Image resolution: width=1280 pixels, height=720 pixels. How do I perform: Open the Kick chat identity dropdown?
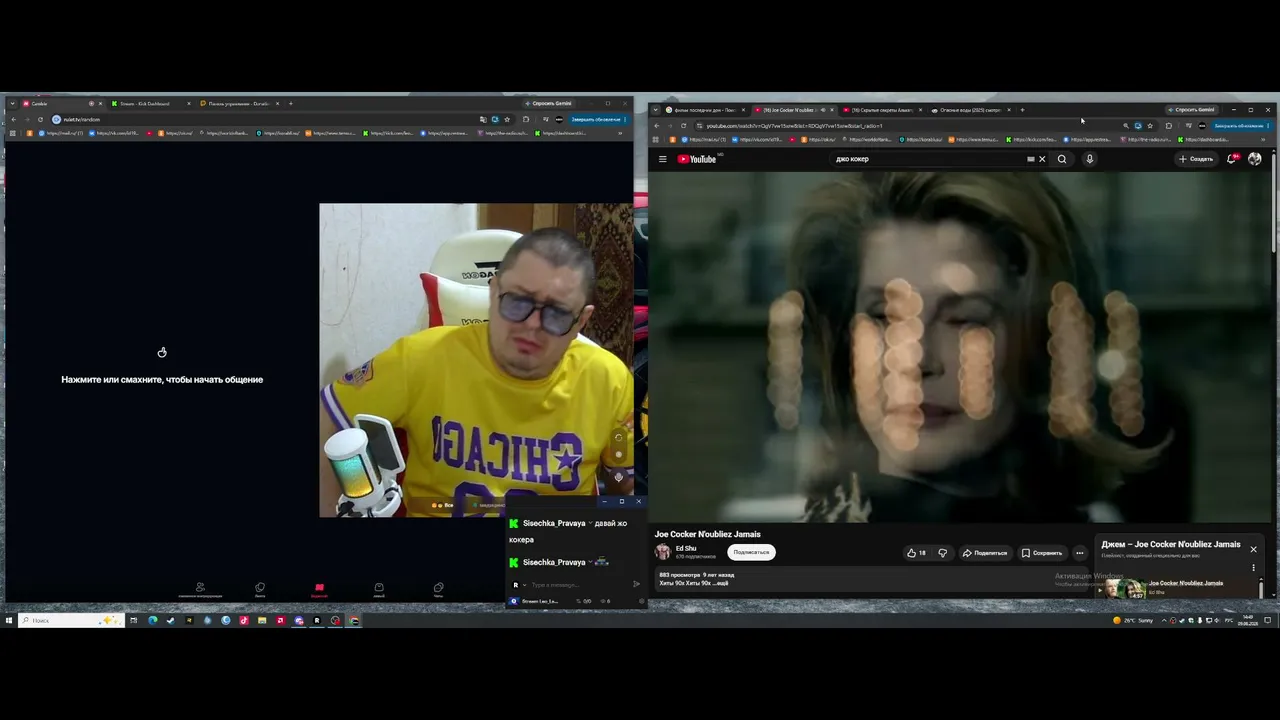[518, 585]
